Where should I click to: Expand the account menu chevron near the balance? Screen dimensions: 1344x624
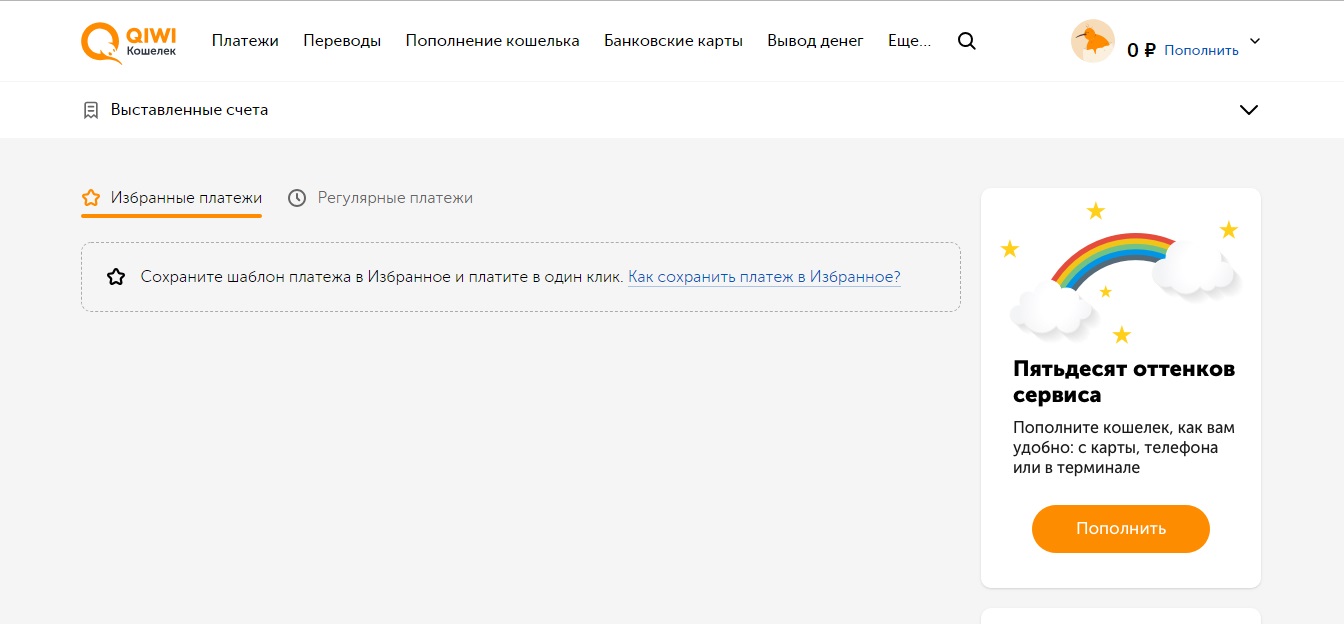coord(1255,41)
